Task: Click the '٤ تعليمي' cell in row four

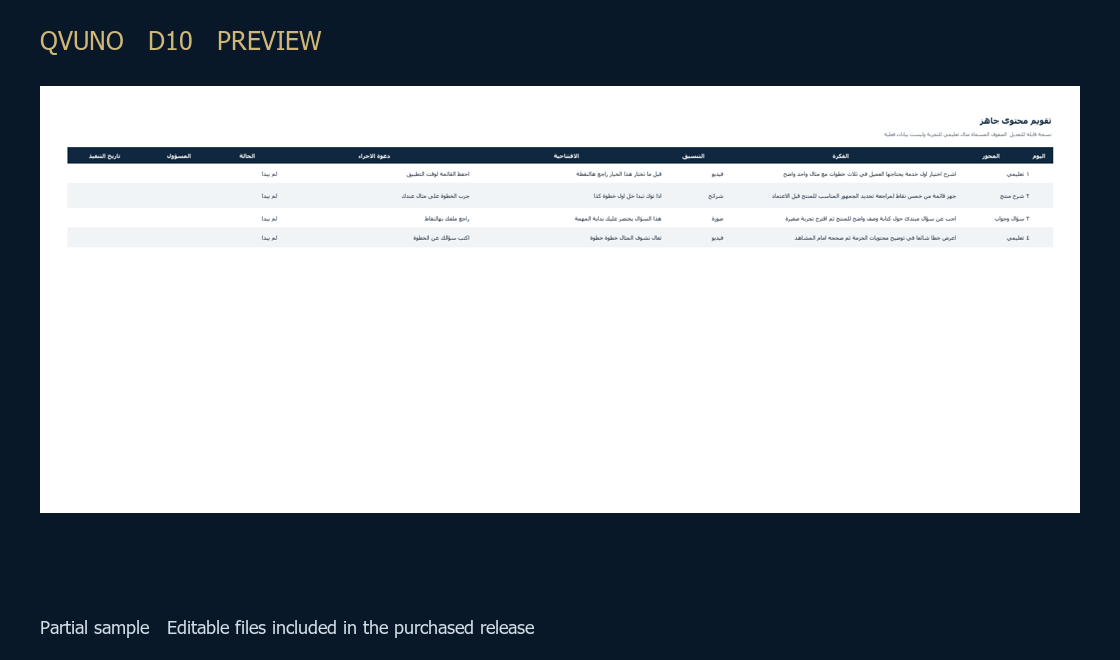Action: click(1018, 238)
